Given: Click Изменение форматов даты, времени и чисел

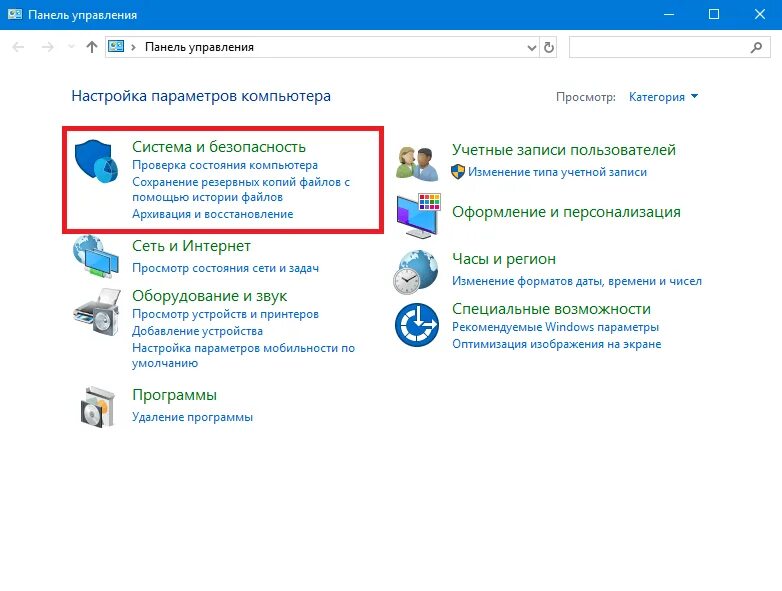Looking at the screenshot, I should (x=577, y=281).
